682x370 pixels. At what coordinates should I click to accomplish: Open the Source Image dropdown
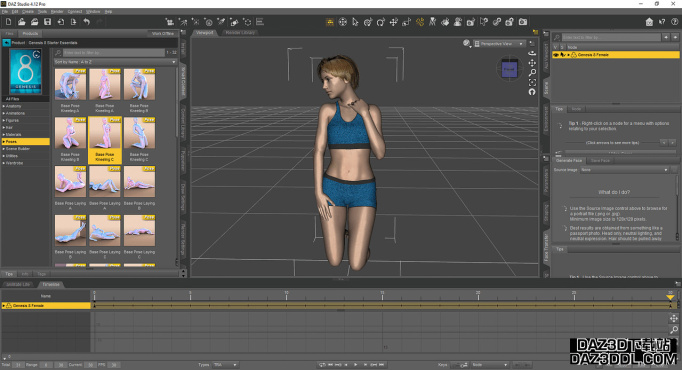coord(624,170)
